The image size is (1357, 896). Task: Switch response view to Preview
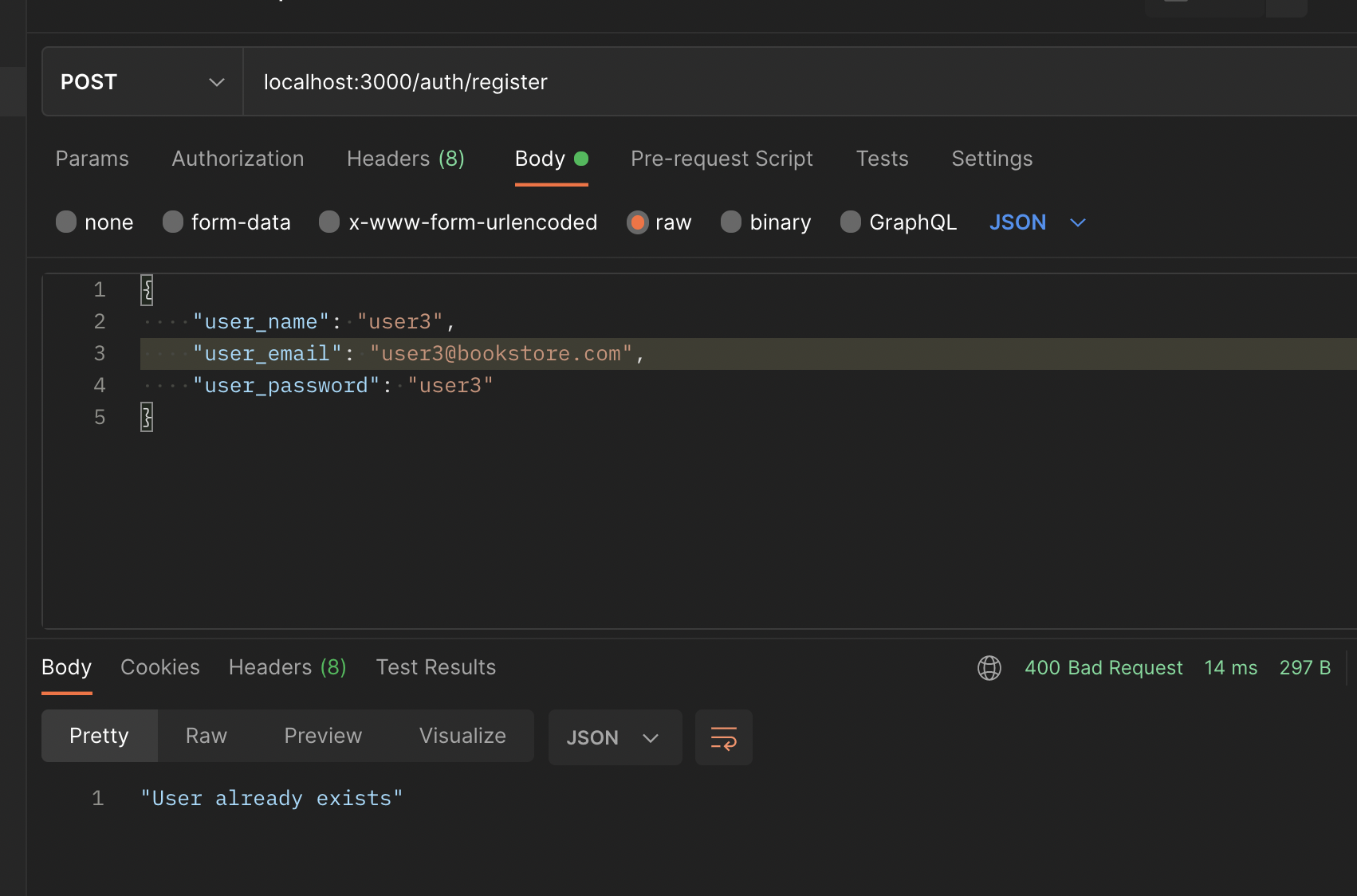(x=323, y=736)
